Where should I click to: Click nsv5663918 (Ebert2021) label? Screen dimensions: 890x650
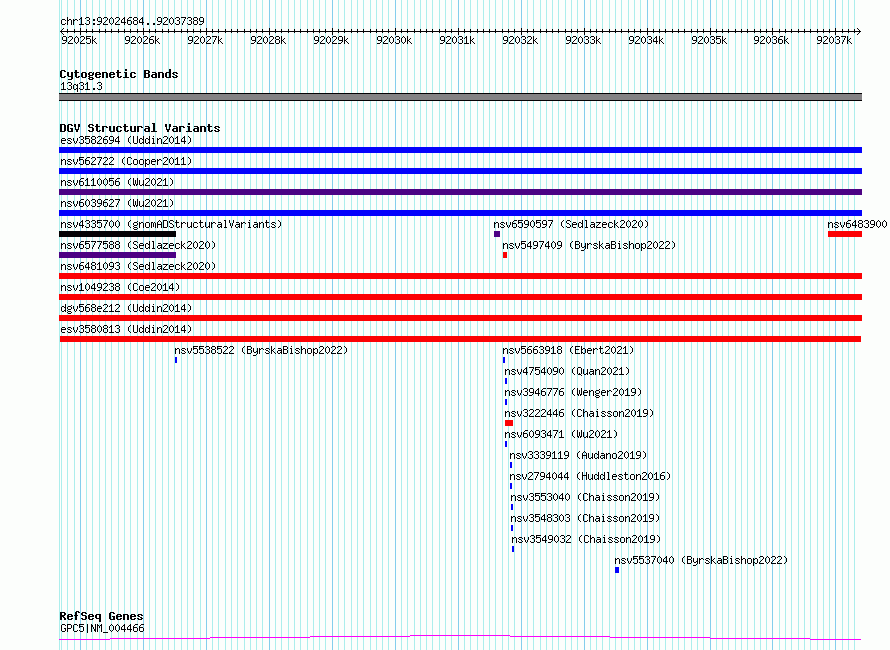coord(568,350)
